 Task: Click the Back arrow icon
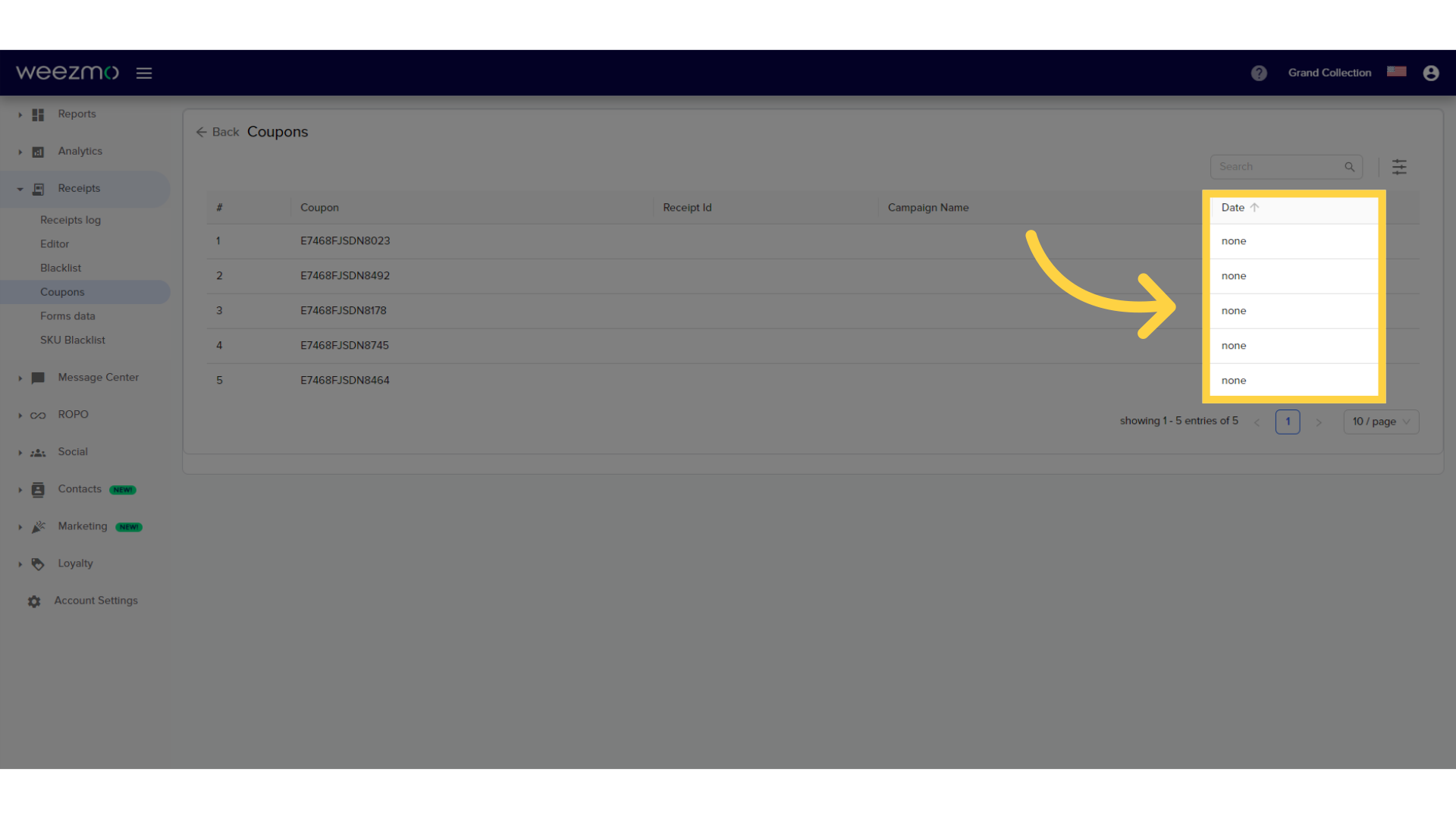201,132
